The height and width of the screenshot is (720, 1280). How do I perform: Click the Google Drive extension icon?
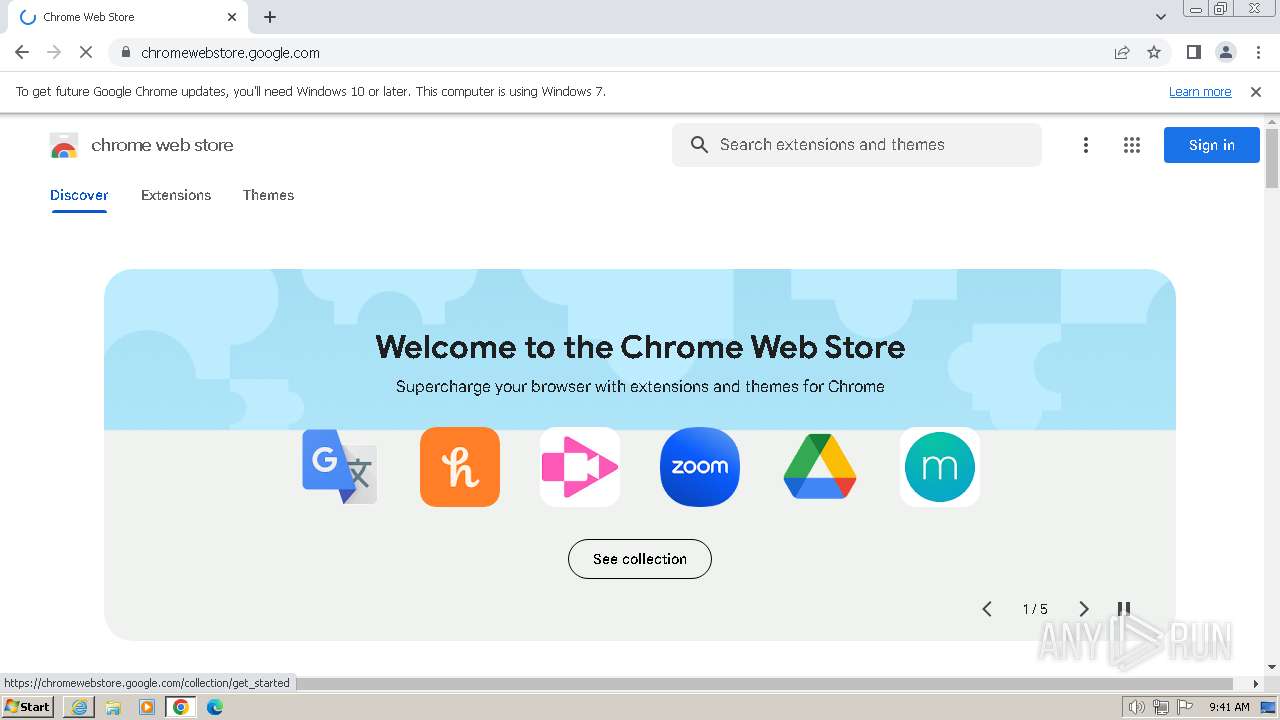pos(820,467)
